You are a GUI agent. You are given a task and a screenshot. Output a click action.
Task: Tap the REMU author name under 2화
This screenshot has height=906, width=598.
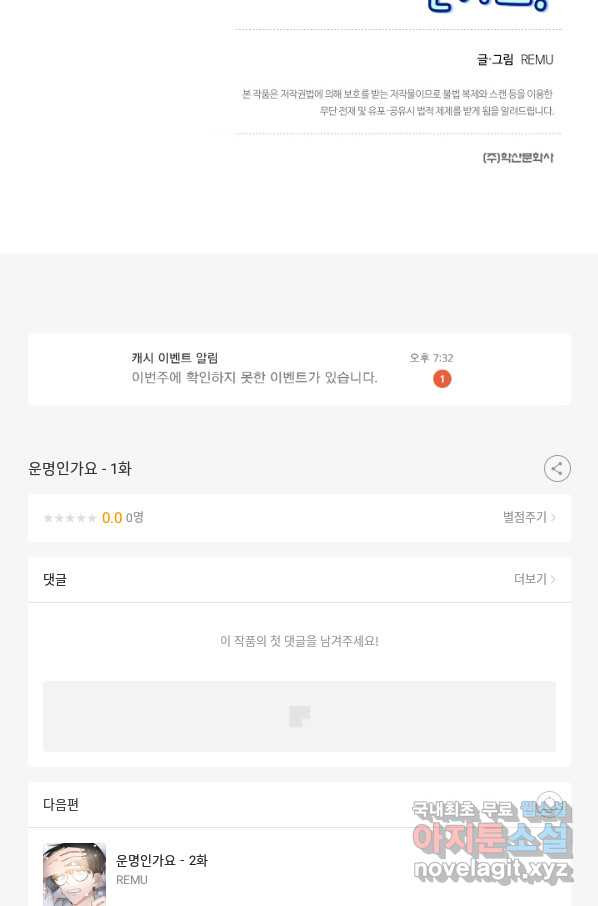pos(132,880)
